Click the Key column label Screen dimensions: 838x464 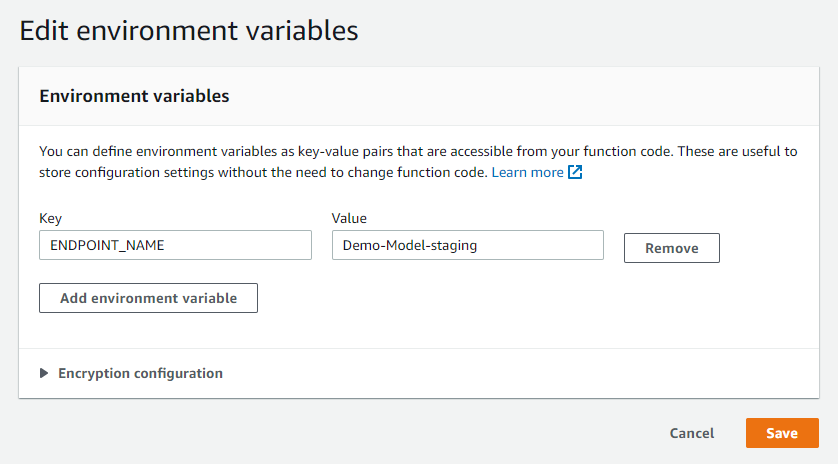[51, 217]
